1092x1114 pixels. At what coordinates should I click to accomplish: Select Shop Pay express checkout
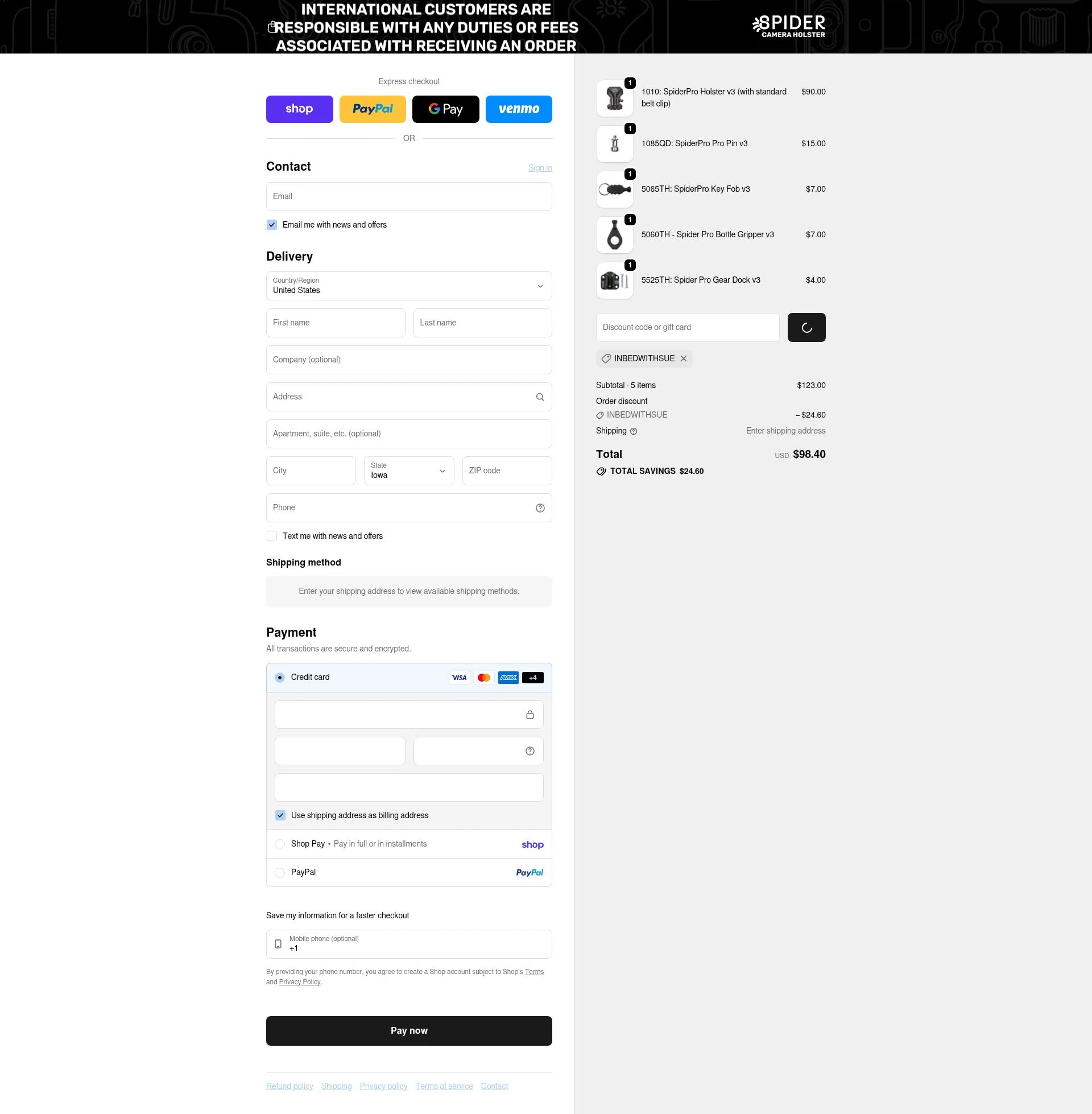(299, 109)
